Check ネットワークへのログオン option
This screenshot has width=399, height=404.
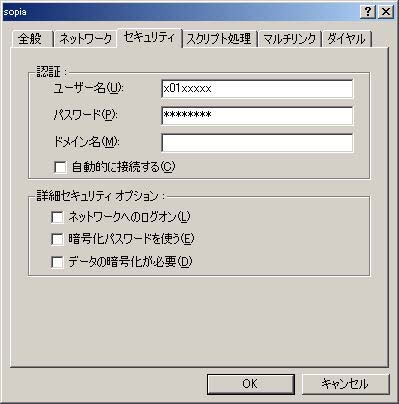(x=57, y=217)
